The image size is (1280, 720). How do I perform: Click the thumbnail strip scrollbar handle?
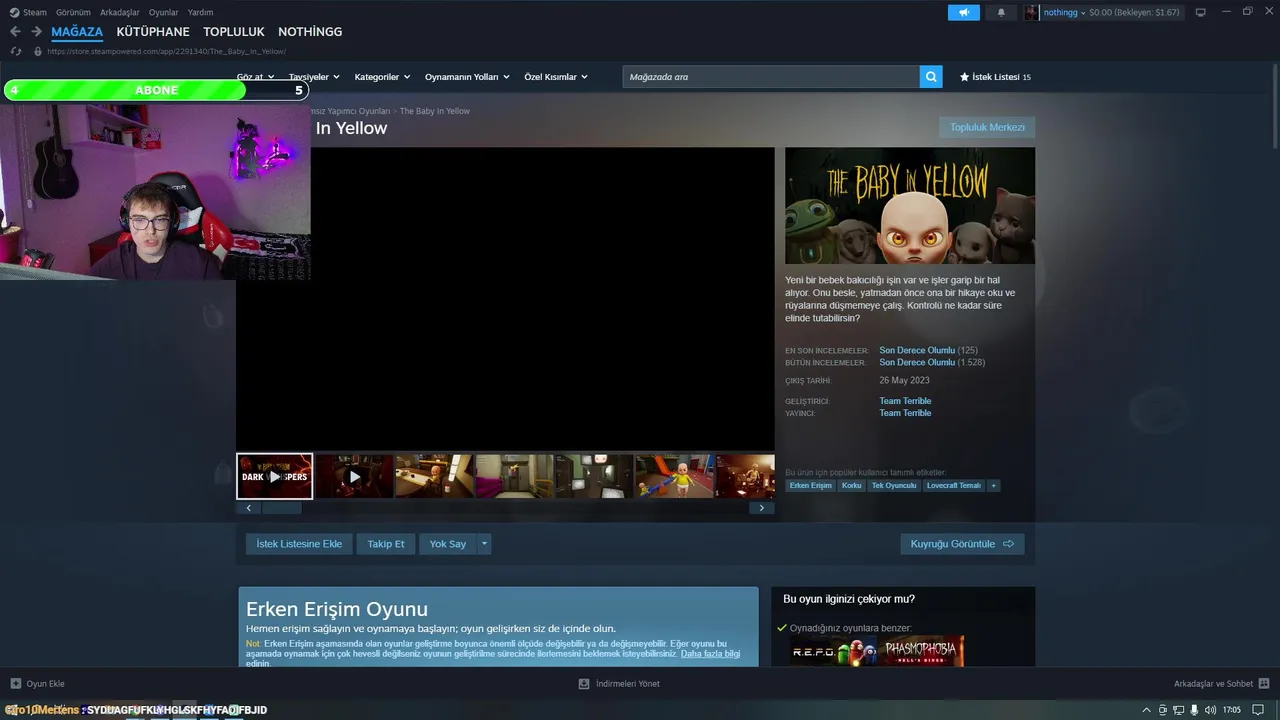282,508
